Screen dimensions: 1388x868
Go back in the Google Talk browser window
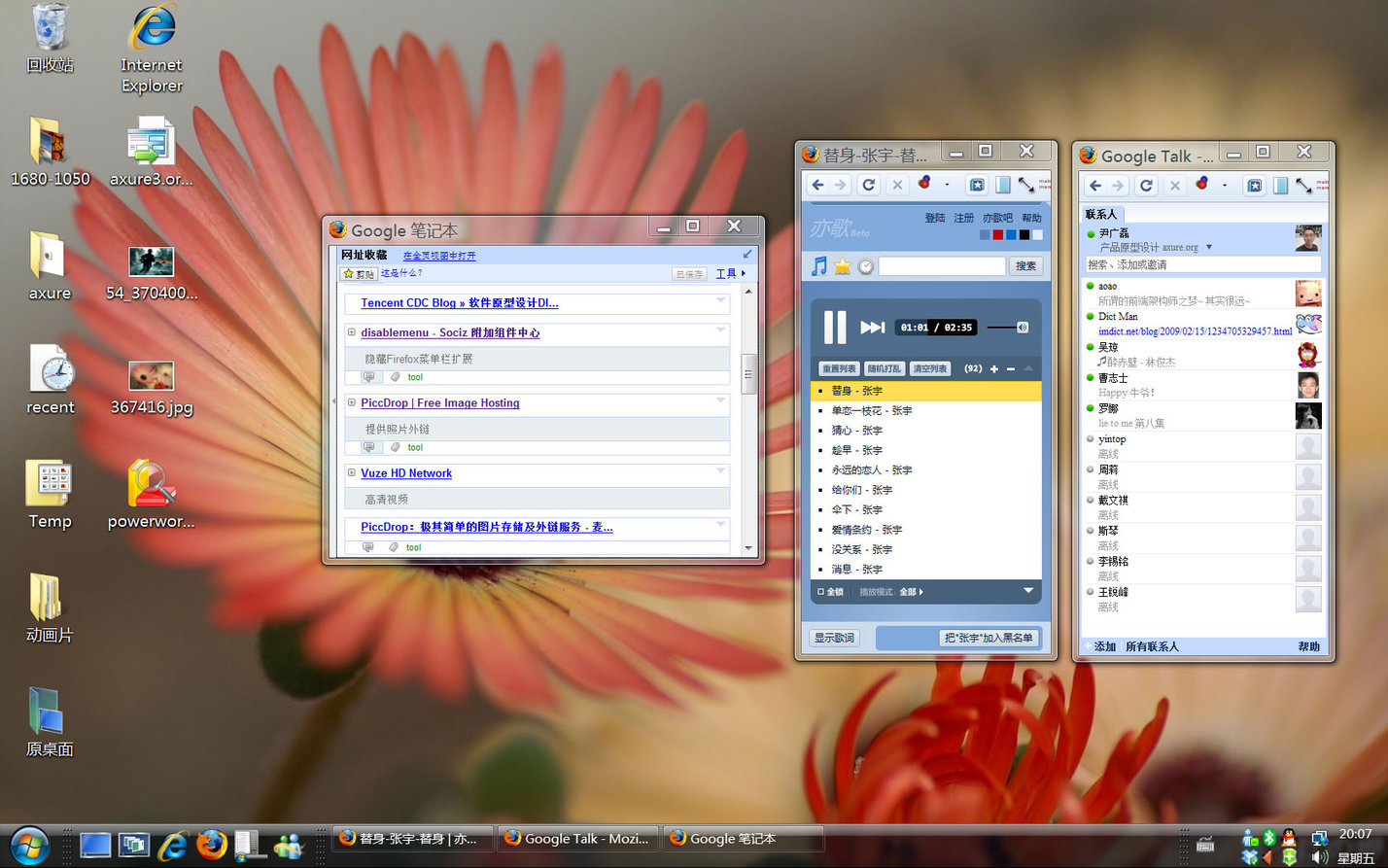coord(1095,185)
